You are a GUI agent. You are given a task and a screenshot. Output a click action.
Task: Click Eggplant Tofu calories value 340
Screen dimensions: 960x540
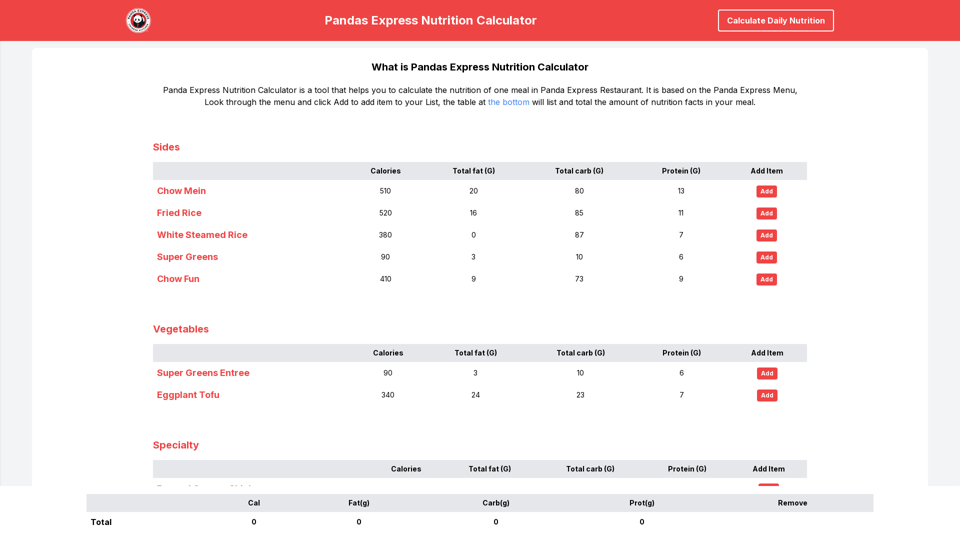[x=388, y=395]
